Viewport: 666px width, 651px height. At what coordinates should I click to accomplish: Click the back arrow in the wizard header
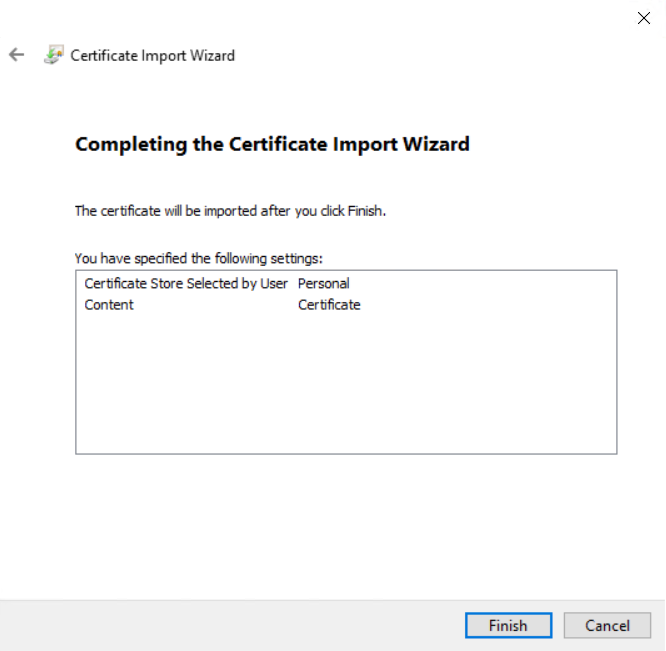[16, 55]
